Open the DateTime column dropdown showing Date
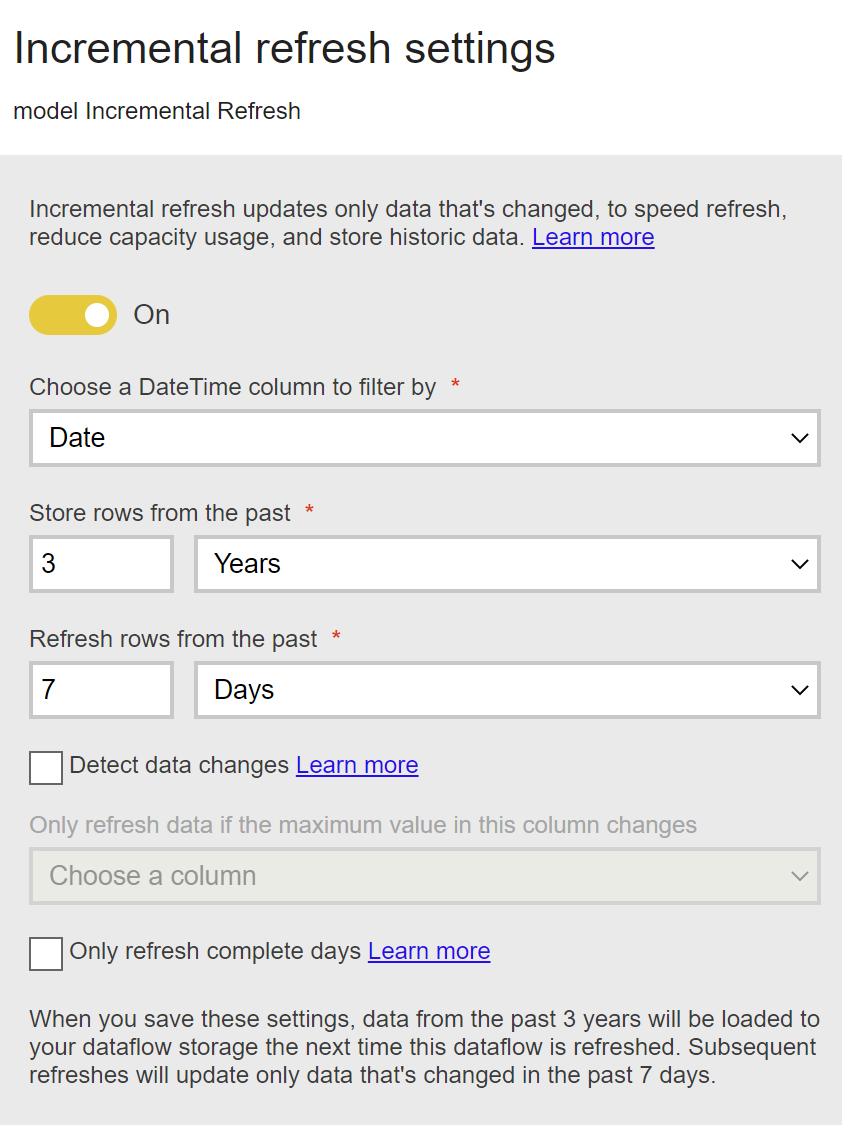This screenshot has height=1125, width=842. coord(424,438)
